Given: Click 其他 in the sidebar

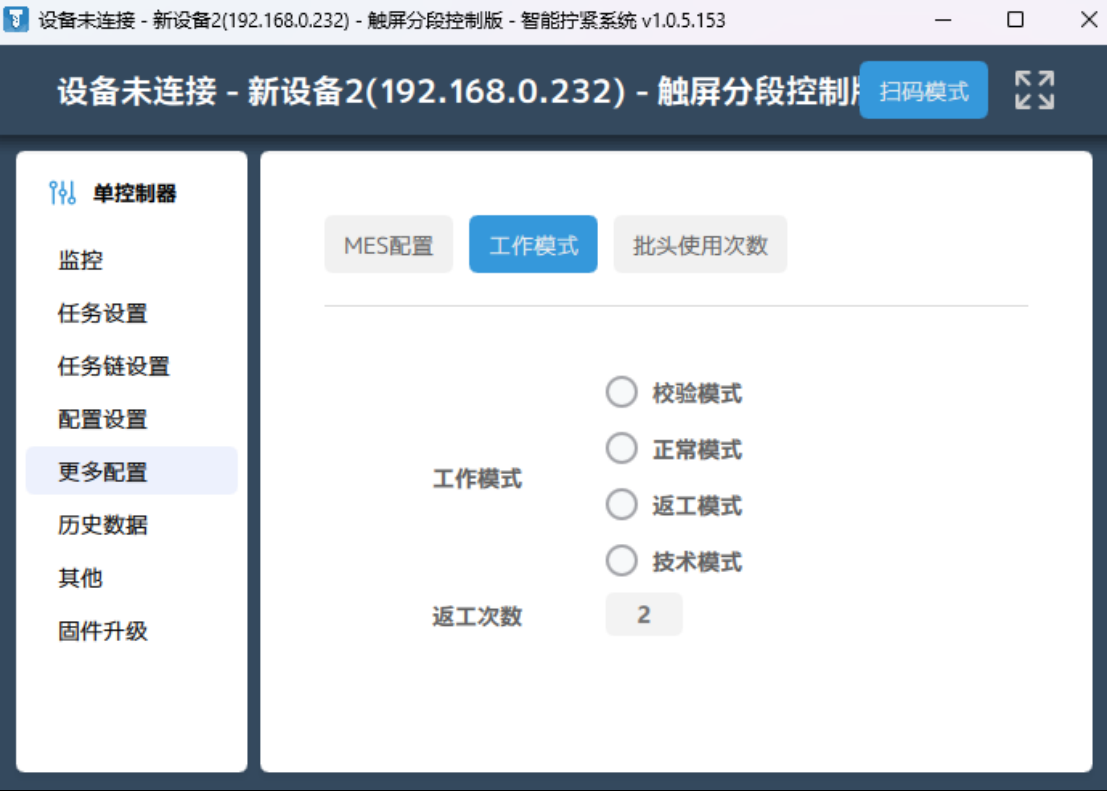Looking at the screenshot, I should 131,578.
